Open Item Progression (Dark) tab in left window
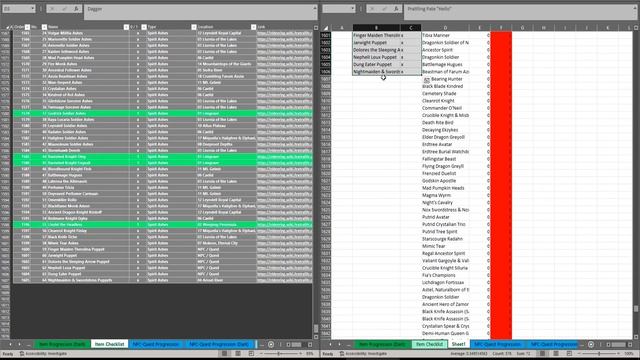 coord(62,344)
